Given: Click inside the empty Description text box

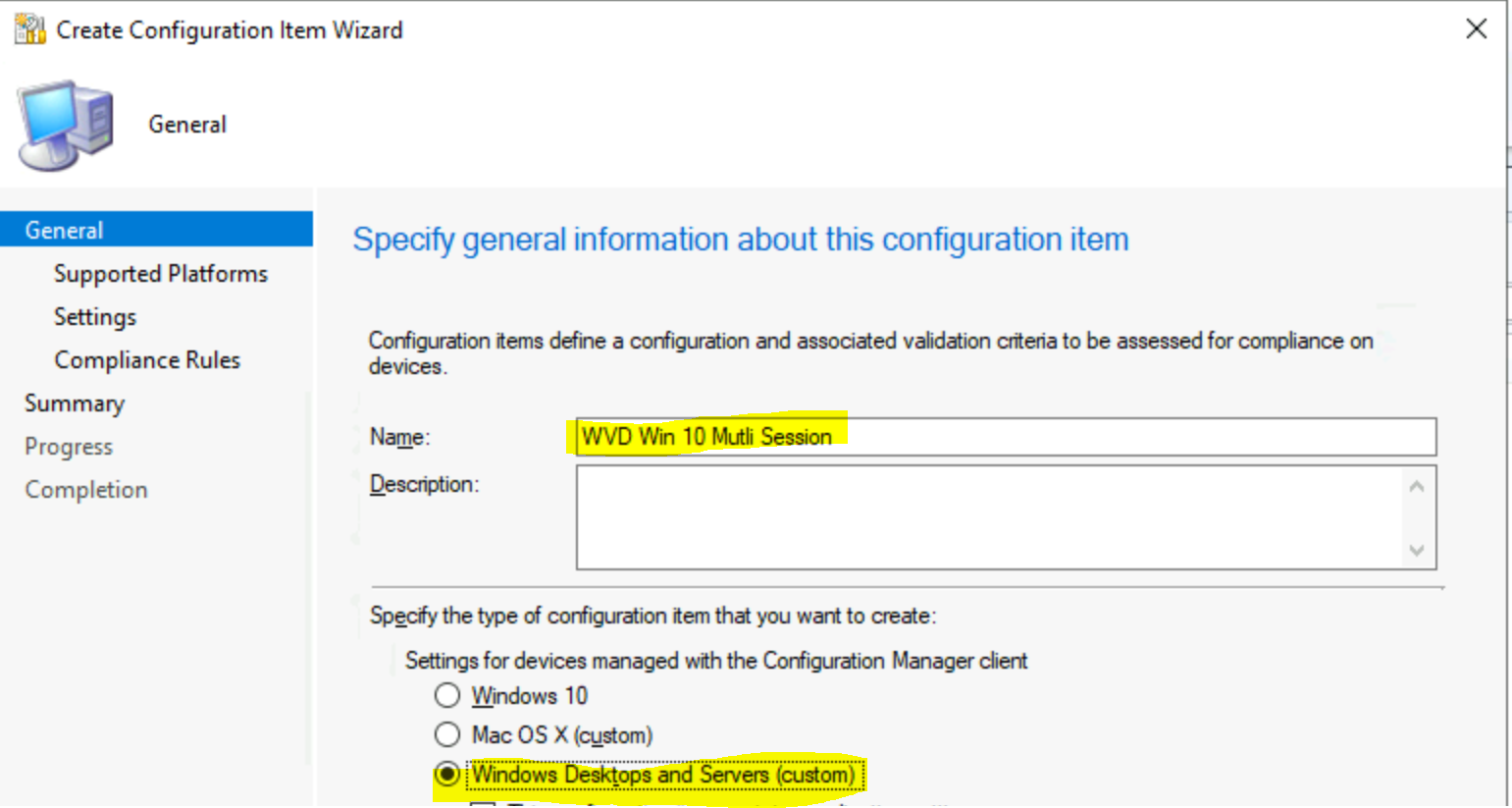Looking at the screenshot, I should tap(991, 517).
